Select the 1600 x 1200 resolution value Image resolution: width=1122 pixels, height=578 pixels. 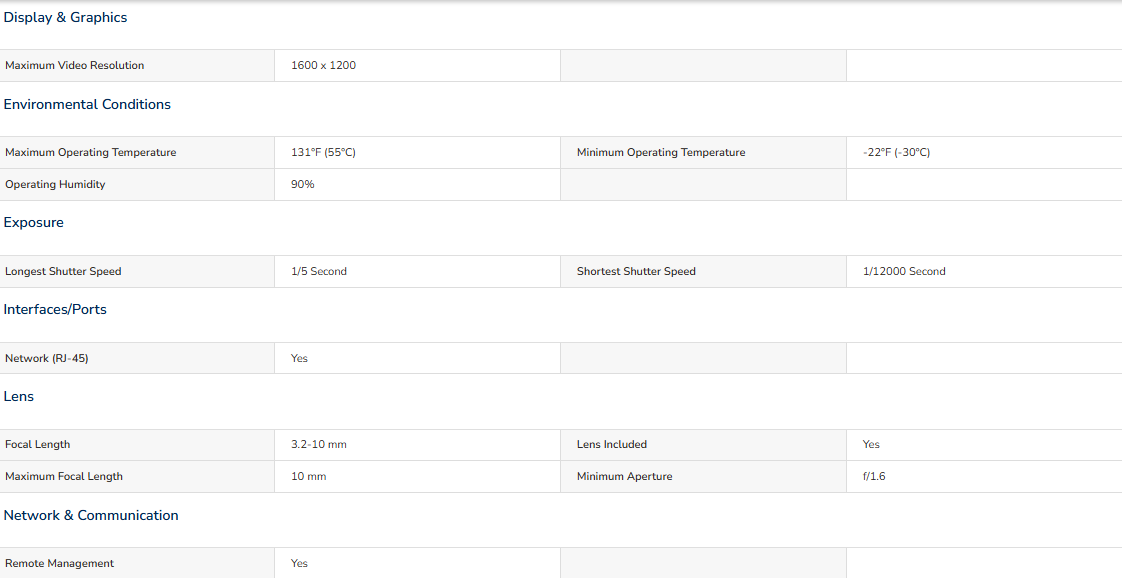(323, 65)
